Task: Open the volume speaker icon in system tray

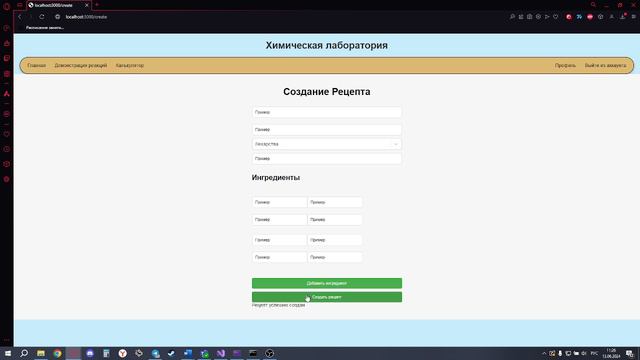Action: click(584, 353)
